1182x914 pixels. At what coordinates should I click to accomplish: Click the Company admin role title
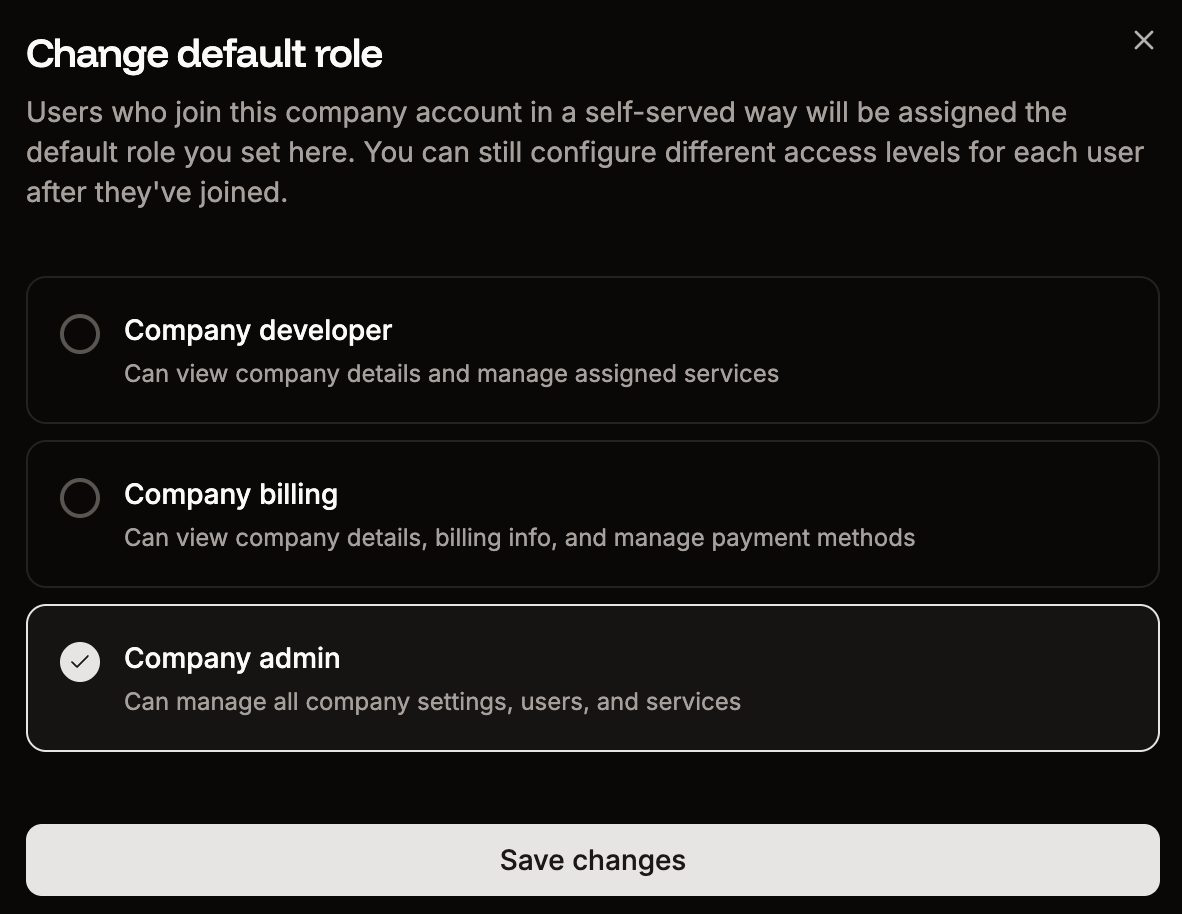pos(232,658)
